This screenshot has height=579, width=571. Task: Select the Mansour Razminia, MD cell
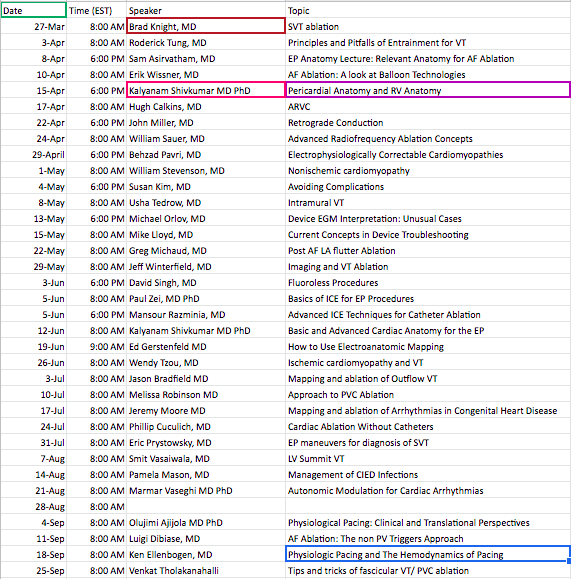point(206,314)
